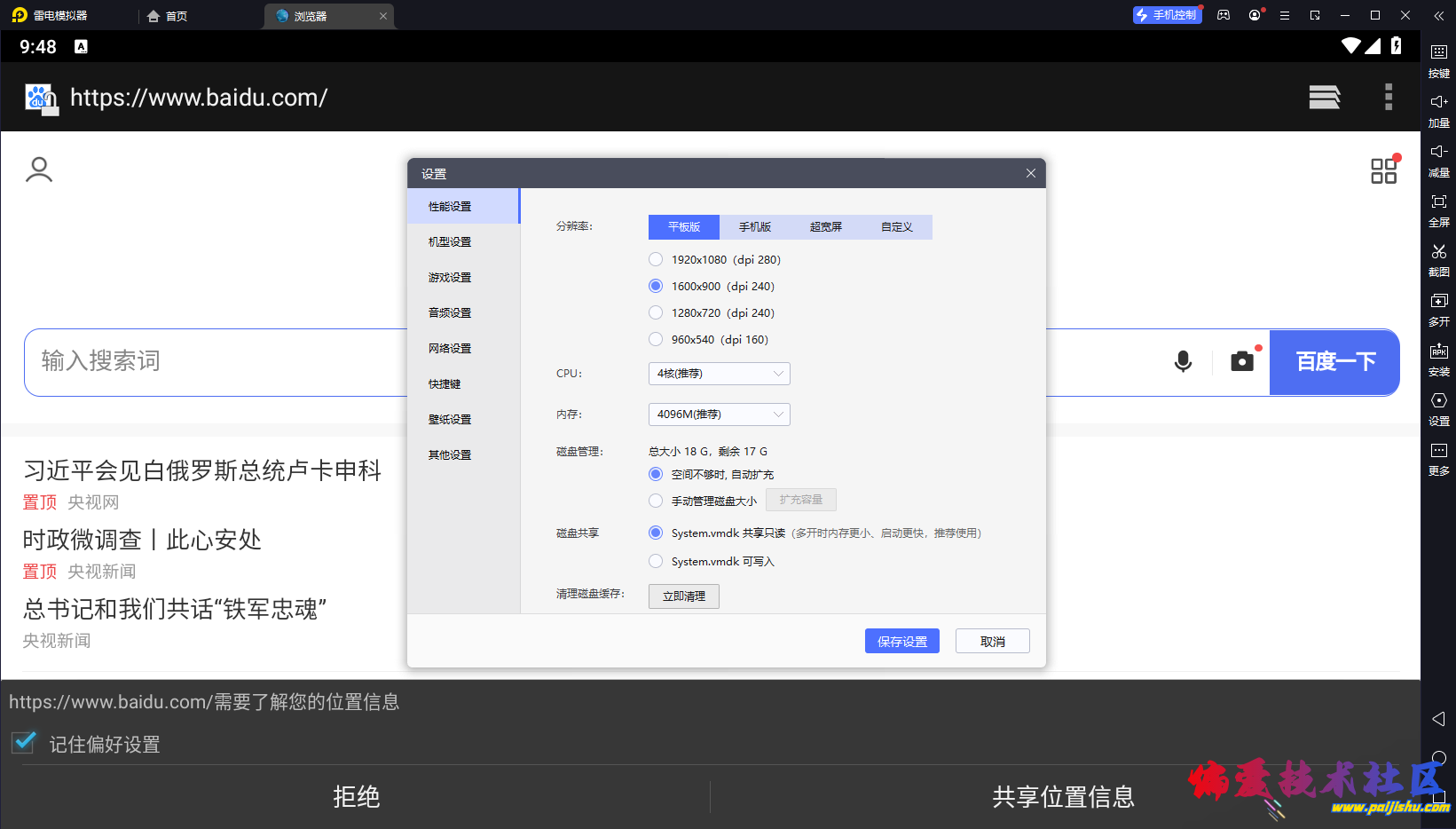
Task: Open keyboard mapping (按键) icon
Action: click(x=1438, y=53)
